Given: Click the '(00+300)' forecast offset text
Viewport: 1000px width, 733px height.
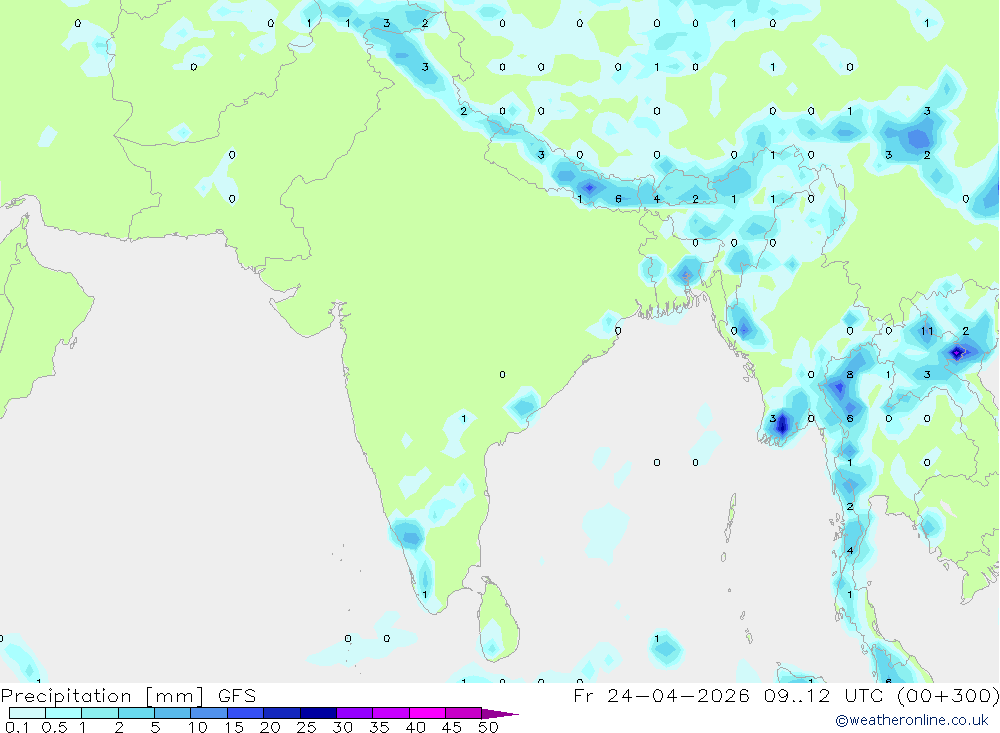Looking at the screenshot, I should [949, 695].
